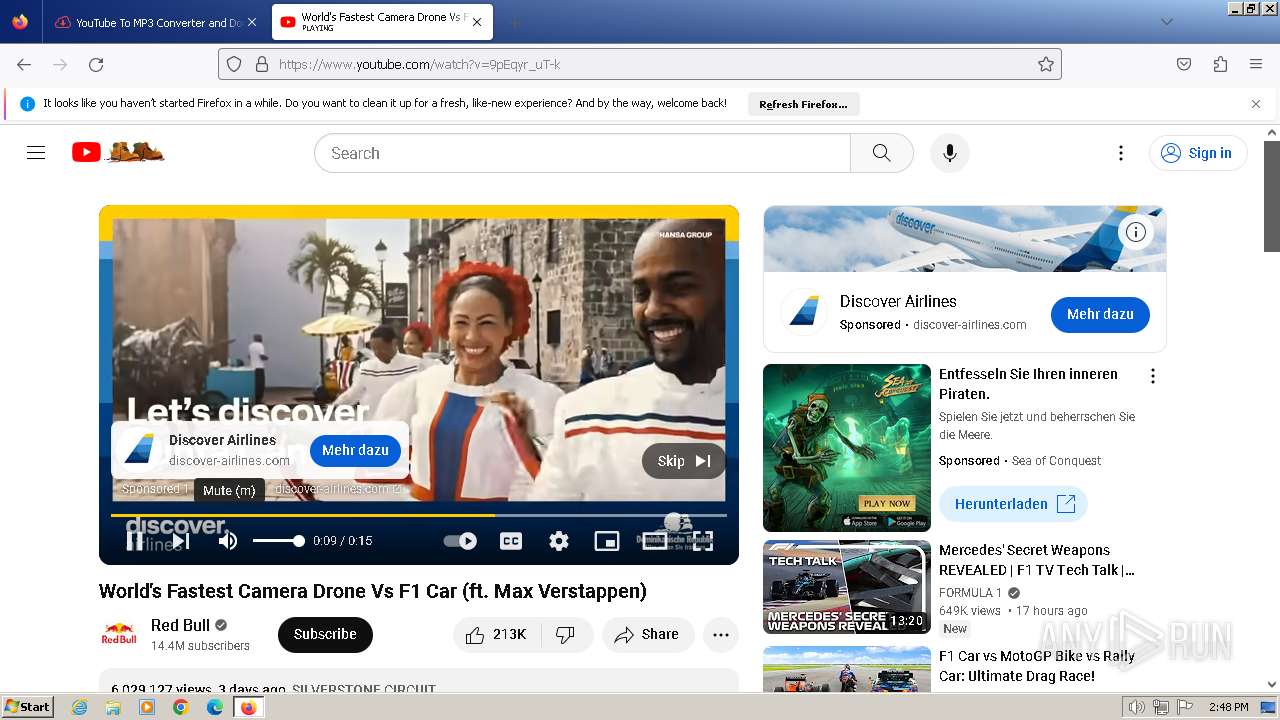Image resolution: width=1280 pixels, height=720 pixels.
Task: Click Mehr dazu in the sidebar ad
Action: tap(1100, 314)
